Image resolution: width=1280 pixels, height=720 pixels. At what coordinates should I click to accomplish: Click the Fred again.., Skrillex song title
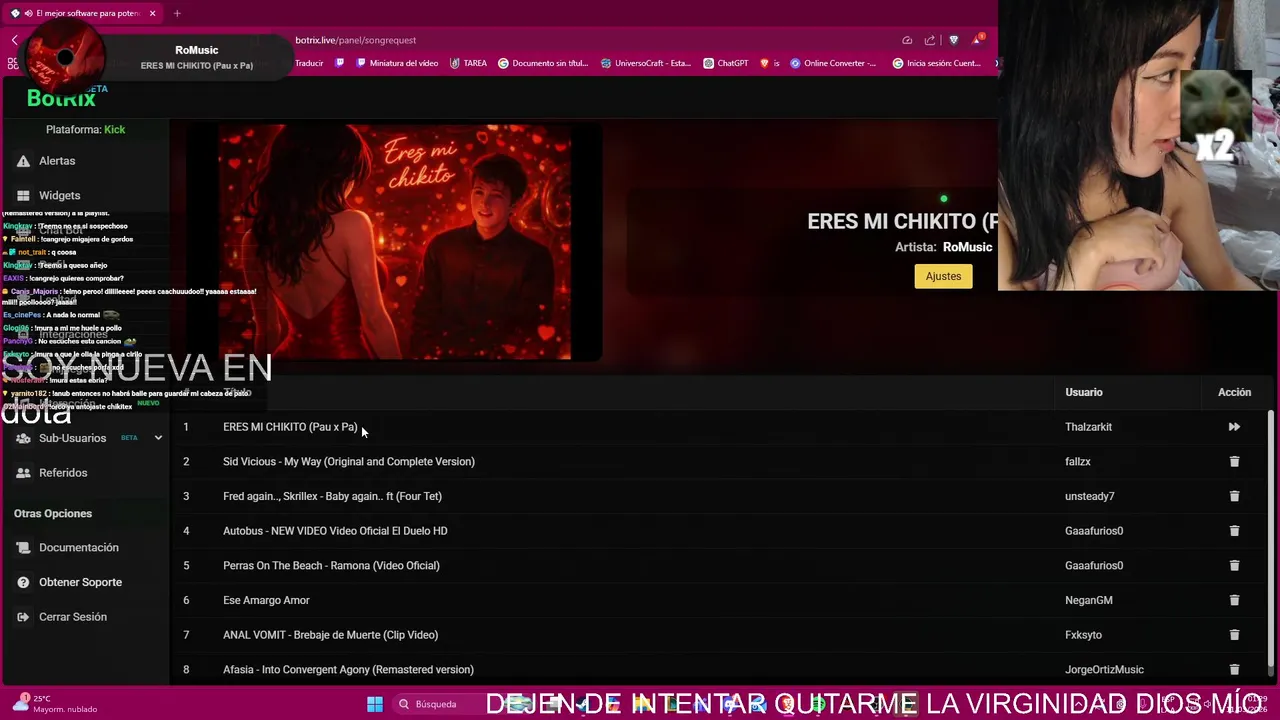[332, 496]
